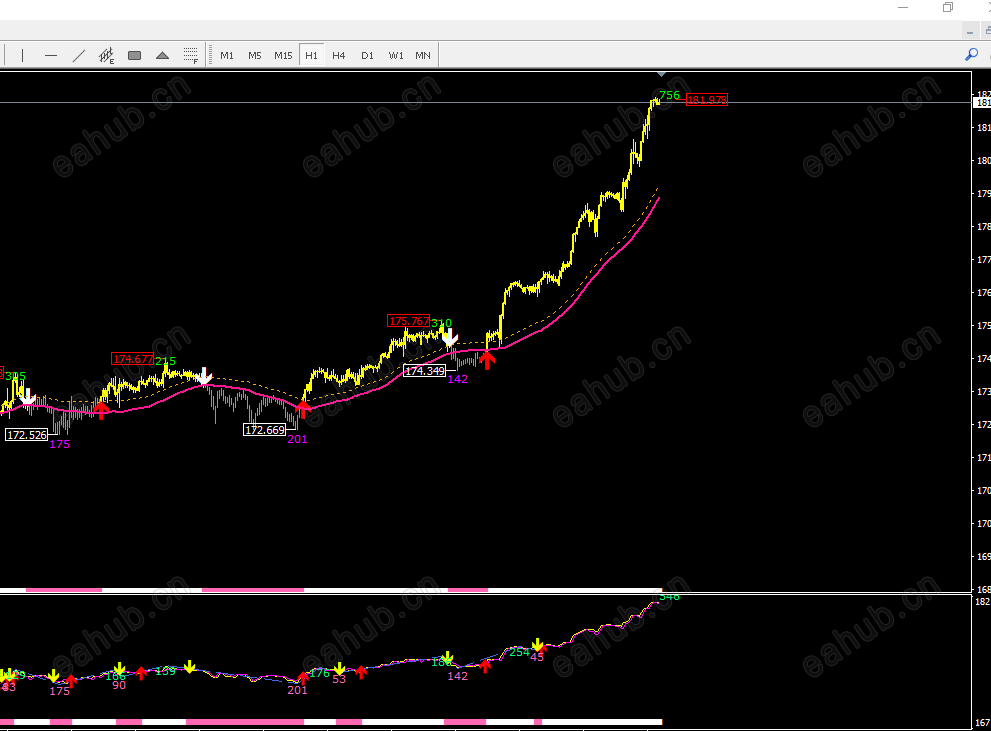Click the purple 175 label in main chart
Image resolution: width=991 pixels, height=731 pixels.
point(59,444)
